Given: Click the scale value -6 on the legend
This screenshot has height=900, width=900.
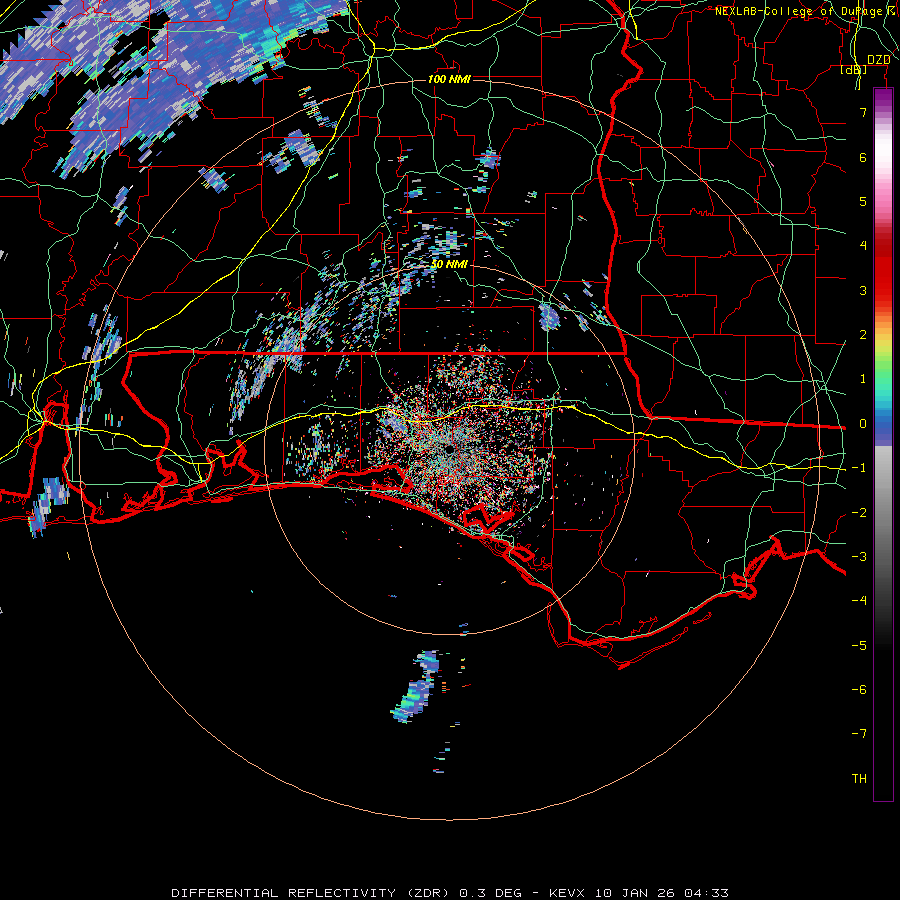Looking at the screenshot, I should coord(859,690).
